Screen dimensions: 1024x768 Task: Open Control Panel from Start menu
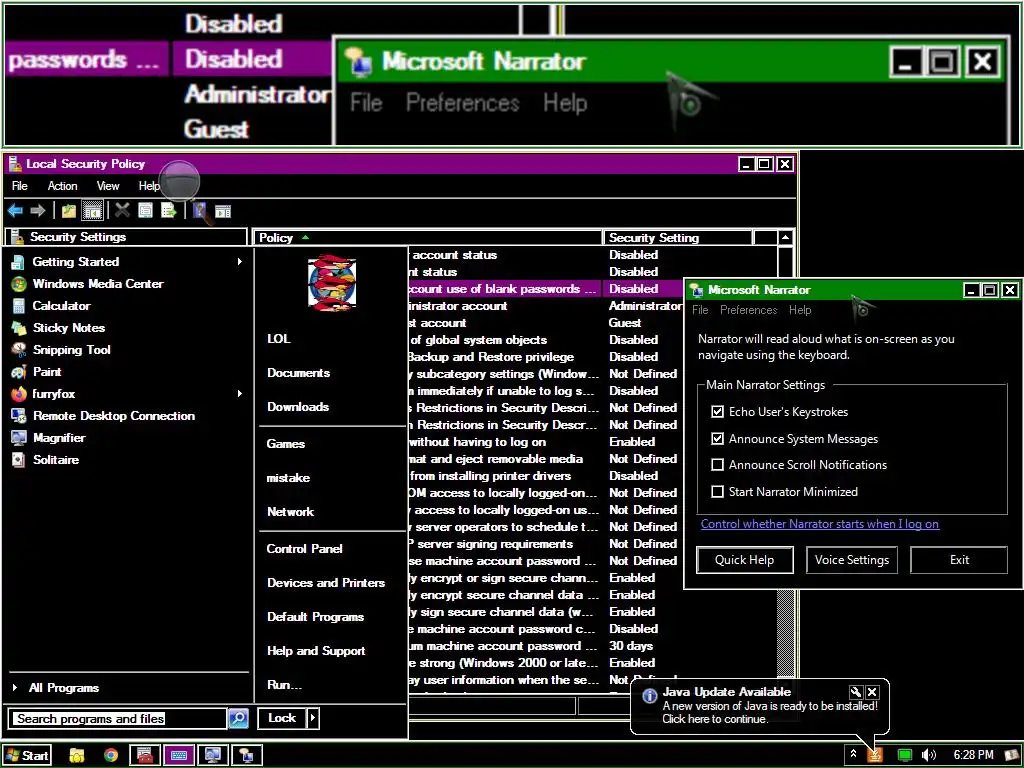point(304,549)
